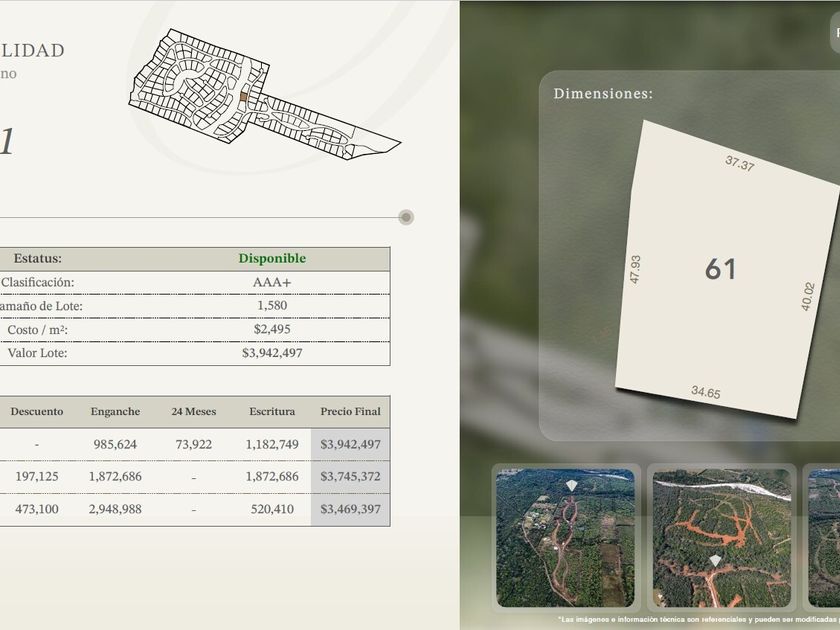Click the escritura value '520,410'
840x630 pixels.
pyautogui.click(x=272, y=509)
